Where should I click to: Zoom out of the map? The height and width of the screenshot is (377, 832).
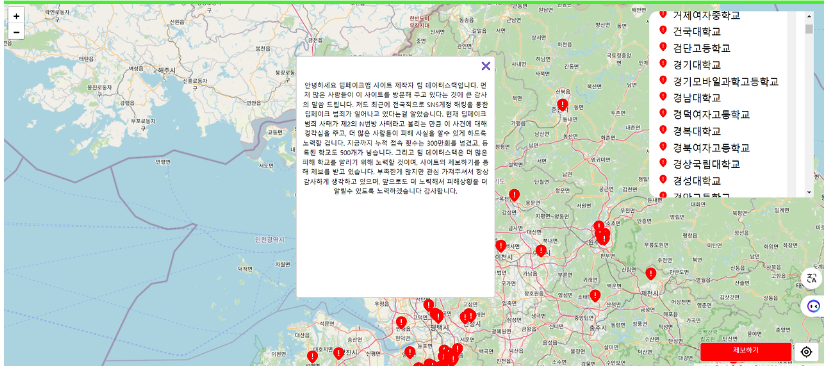click(x=16, y=32)
